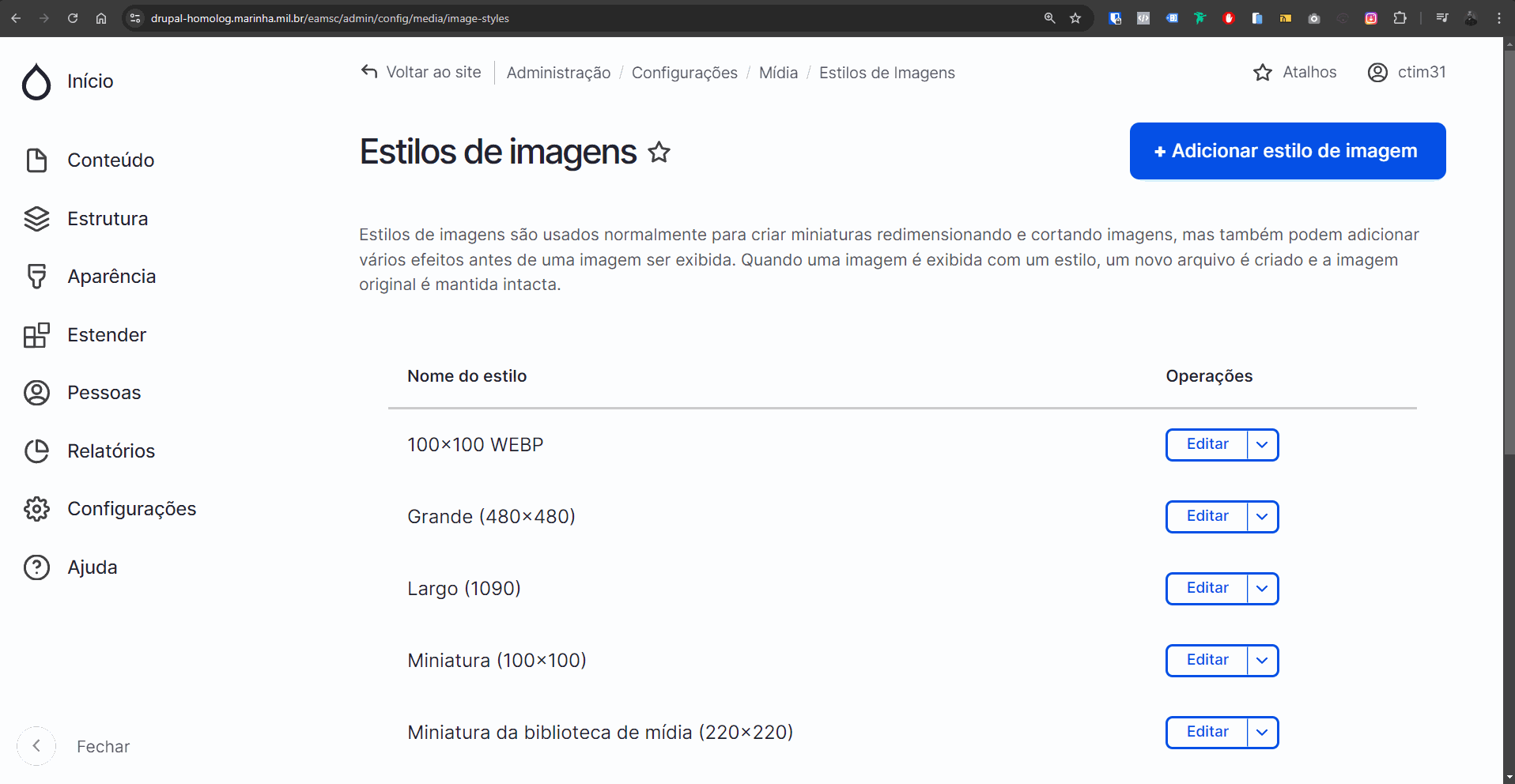The height and width of the screenshot is (784, 1515).
Task: Open the Atalhos menu
Action: tap(1294, 72)
